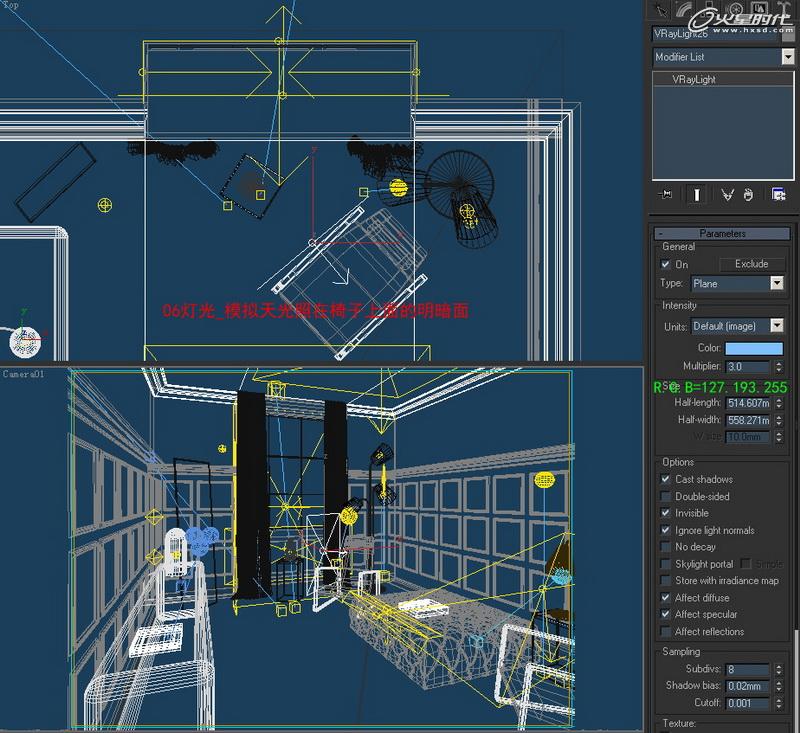Image resolution: width=800 pixels, height=733 pixels.
Task: Adjust the Half-width spinner arrows
Action: [779, 420]
